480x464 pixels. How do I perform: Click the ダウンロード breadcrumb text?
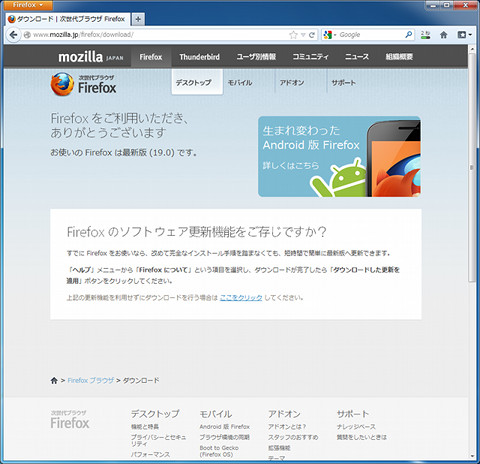point(141,380)
